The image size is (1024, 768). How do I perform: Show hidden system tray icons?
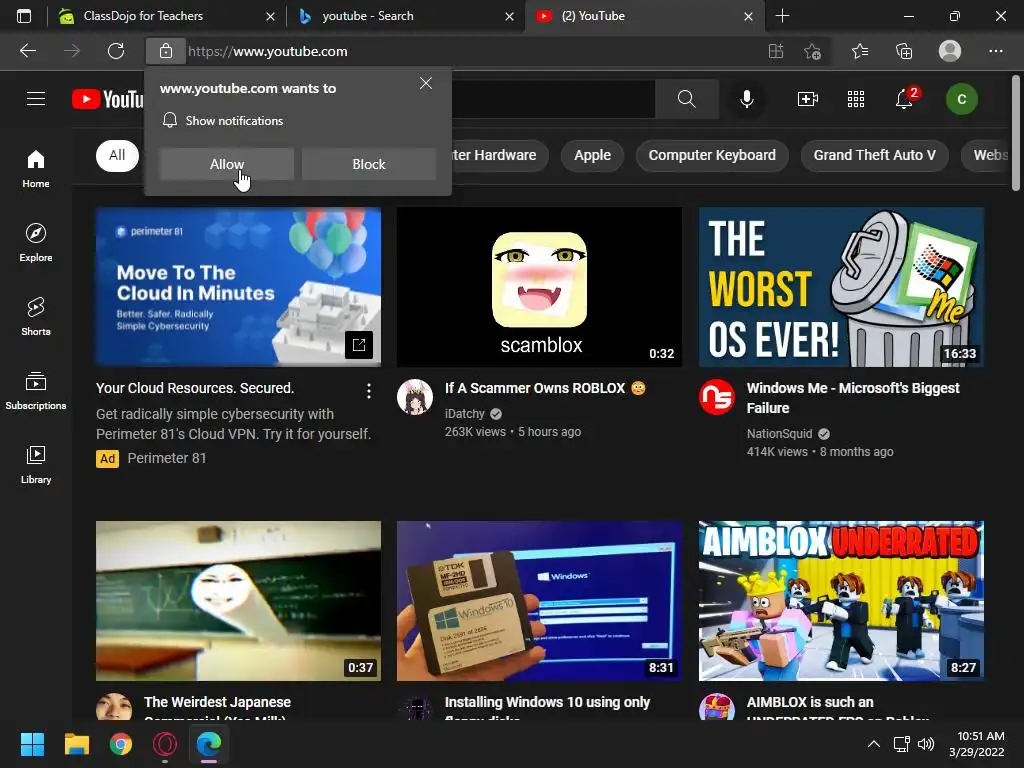tap(873, 744)
